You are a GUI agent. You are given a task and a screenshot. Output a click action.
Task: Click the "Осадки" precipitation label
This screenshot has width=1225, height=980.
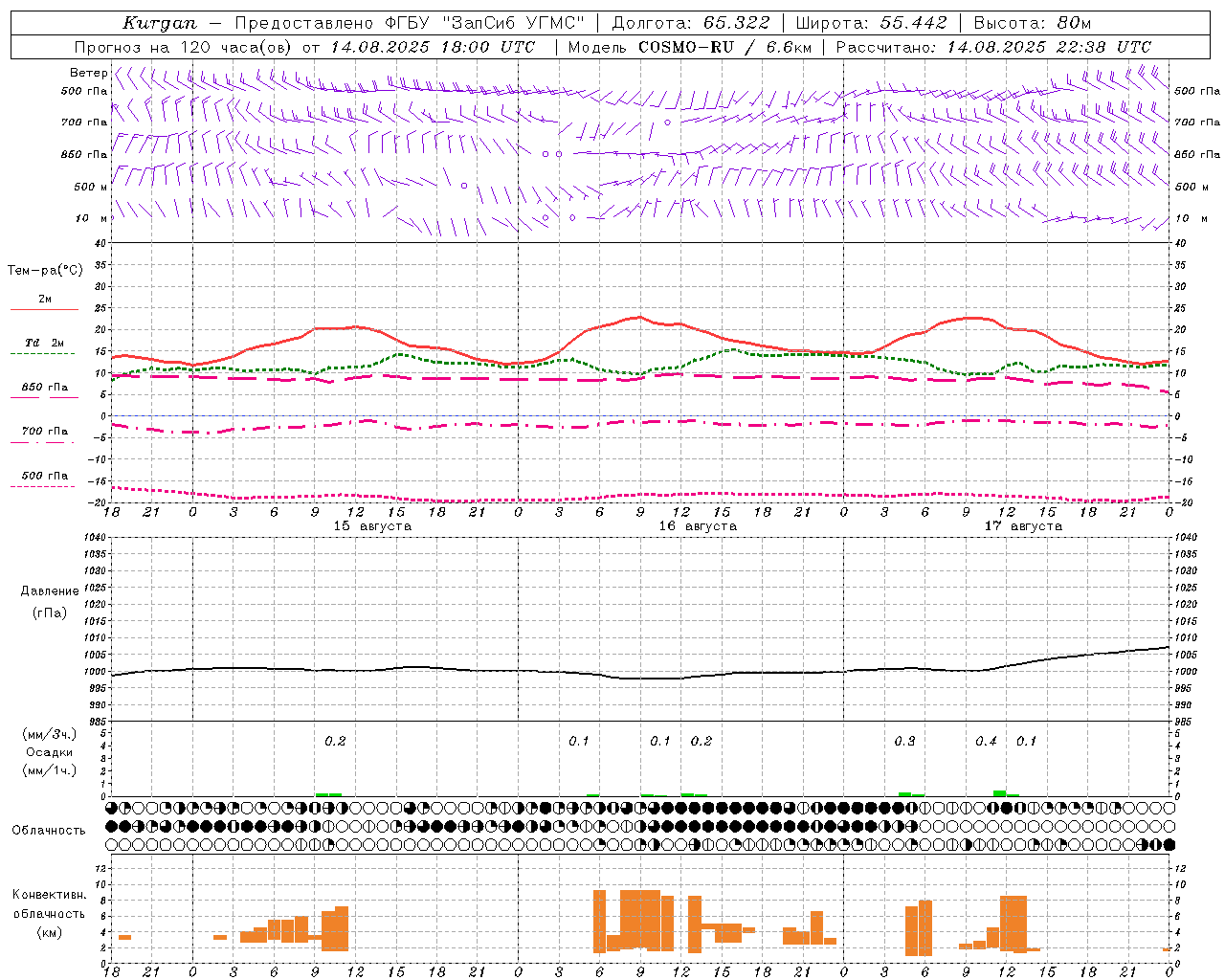[x=49, y=752]
